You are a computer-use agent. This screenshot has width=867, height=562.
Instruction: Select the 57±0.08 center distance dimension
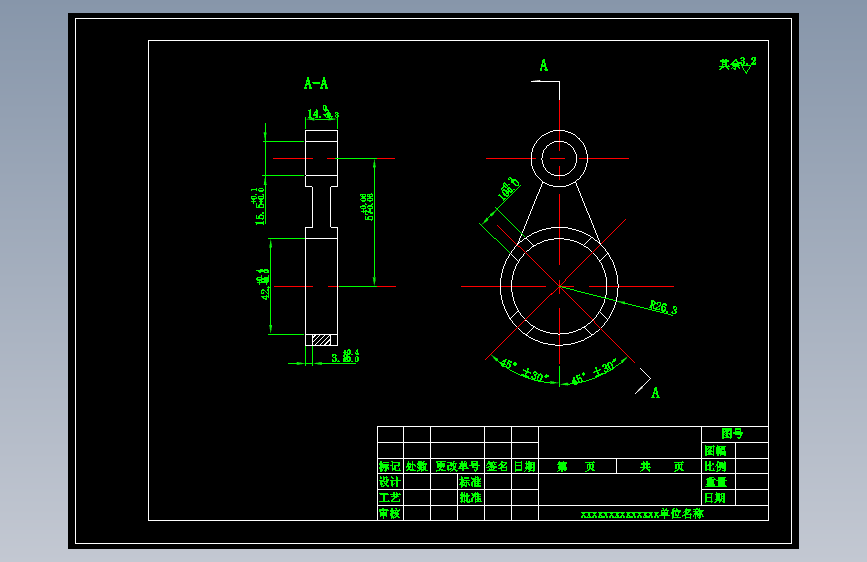pyautogui.click(x=367, y=207)
